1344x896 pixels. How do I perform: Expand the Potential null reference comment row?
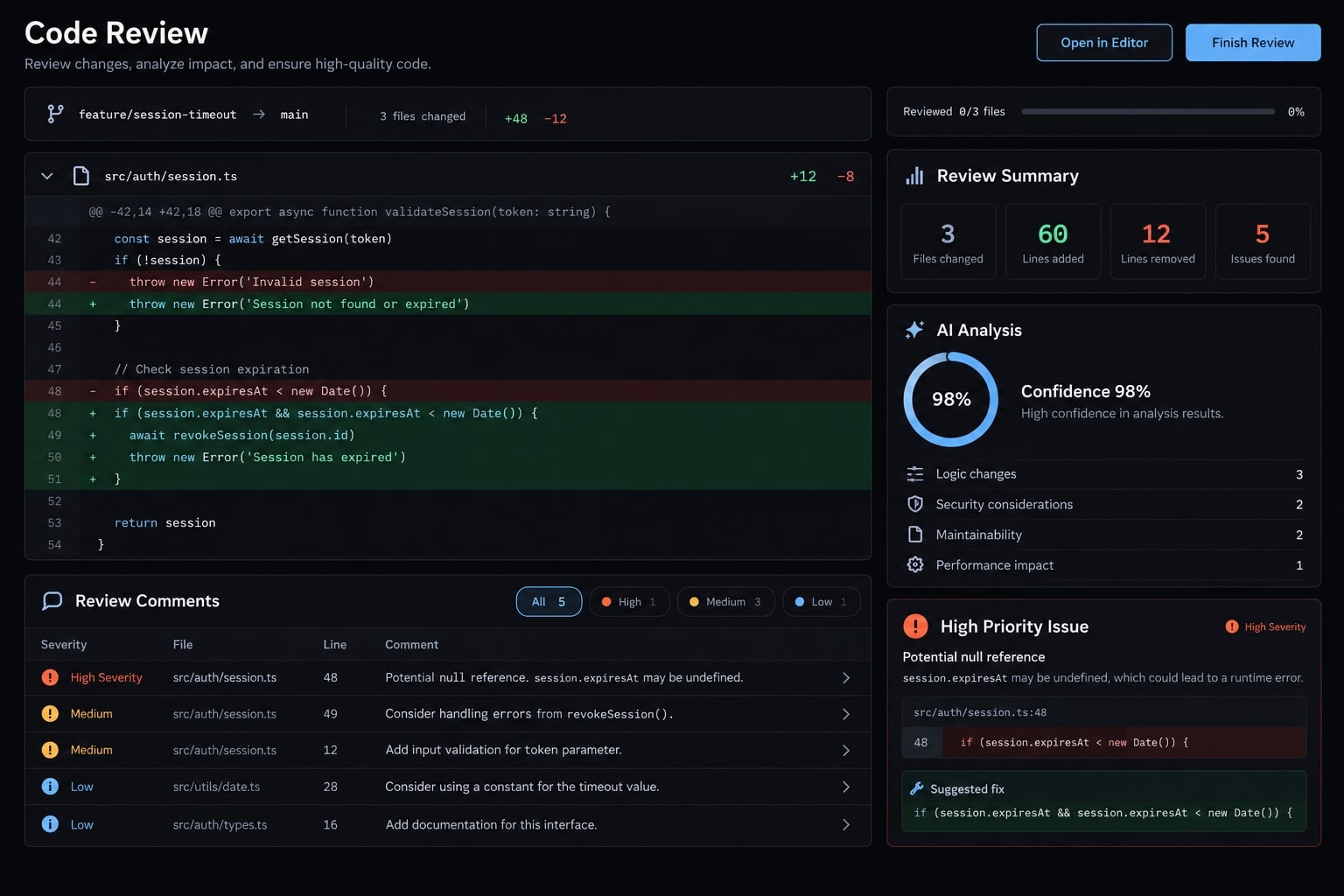click(846, 678)
